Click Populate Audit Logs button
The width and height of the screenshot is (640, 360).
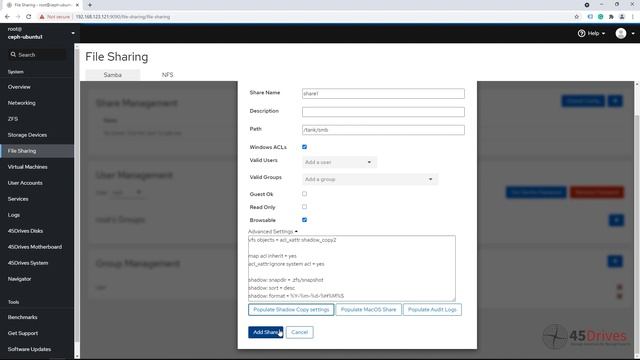click(x=432, y=309)
